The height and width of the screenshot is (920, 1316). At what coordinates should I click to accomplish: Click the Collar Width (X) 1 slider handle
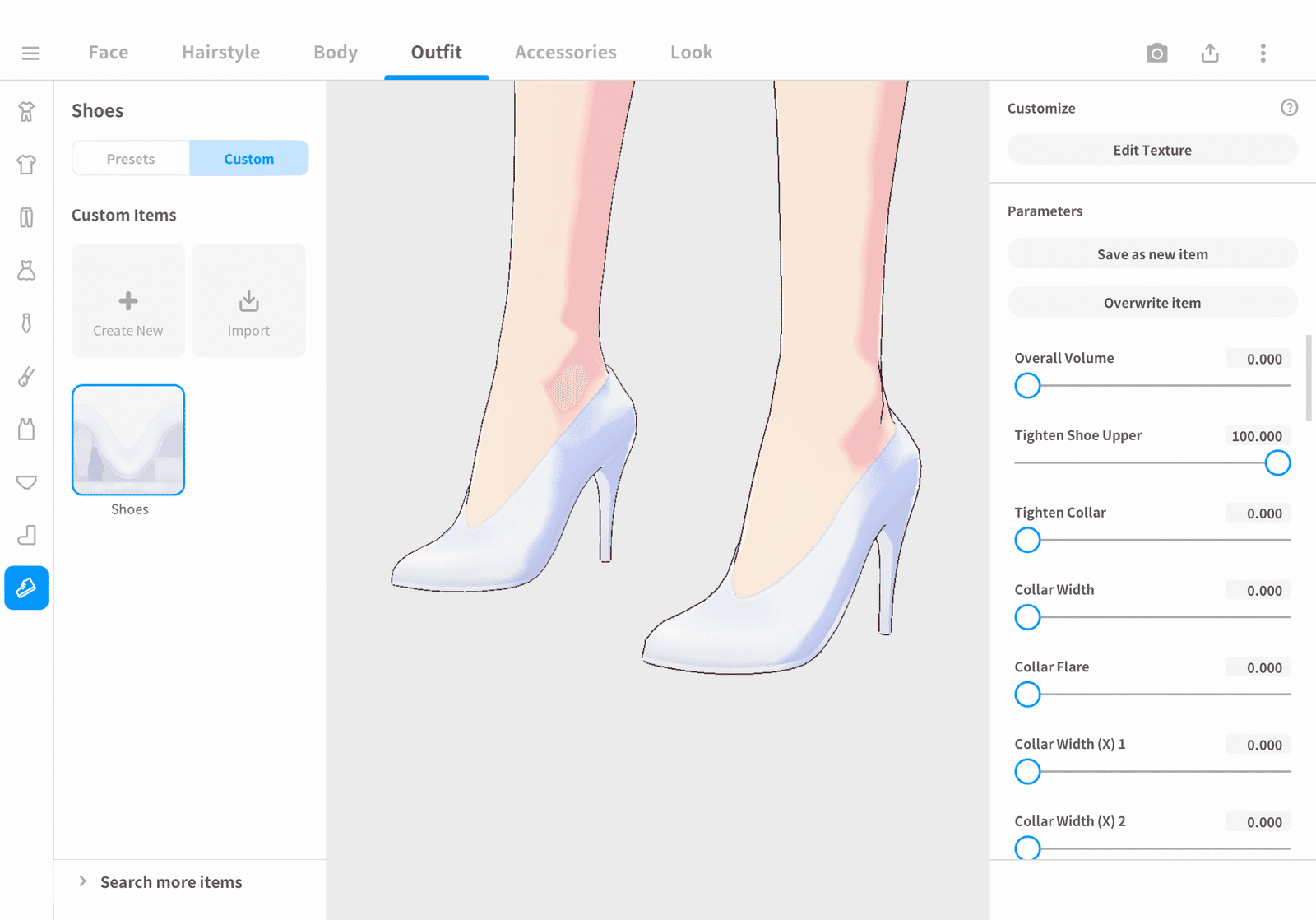click(x=1027, y=771)
